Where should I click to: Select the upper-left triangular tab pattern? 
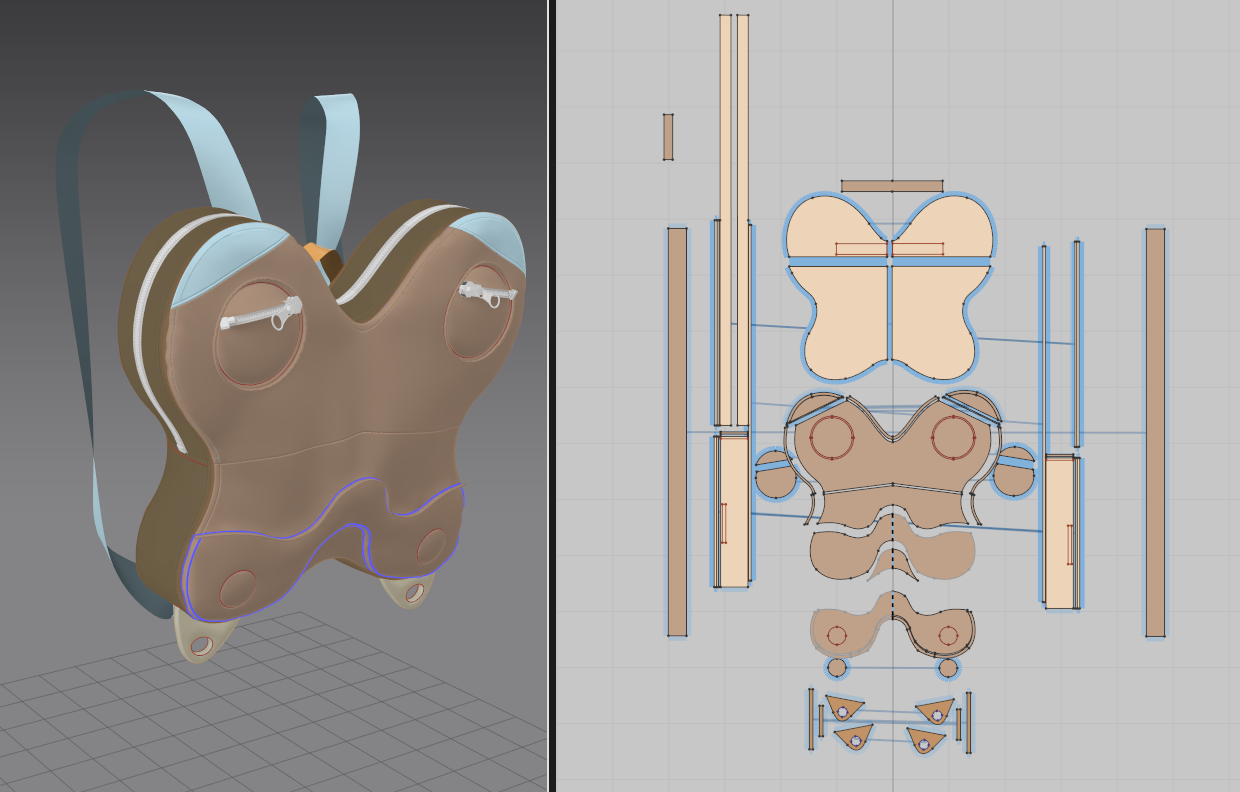843,707
